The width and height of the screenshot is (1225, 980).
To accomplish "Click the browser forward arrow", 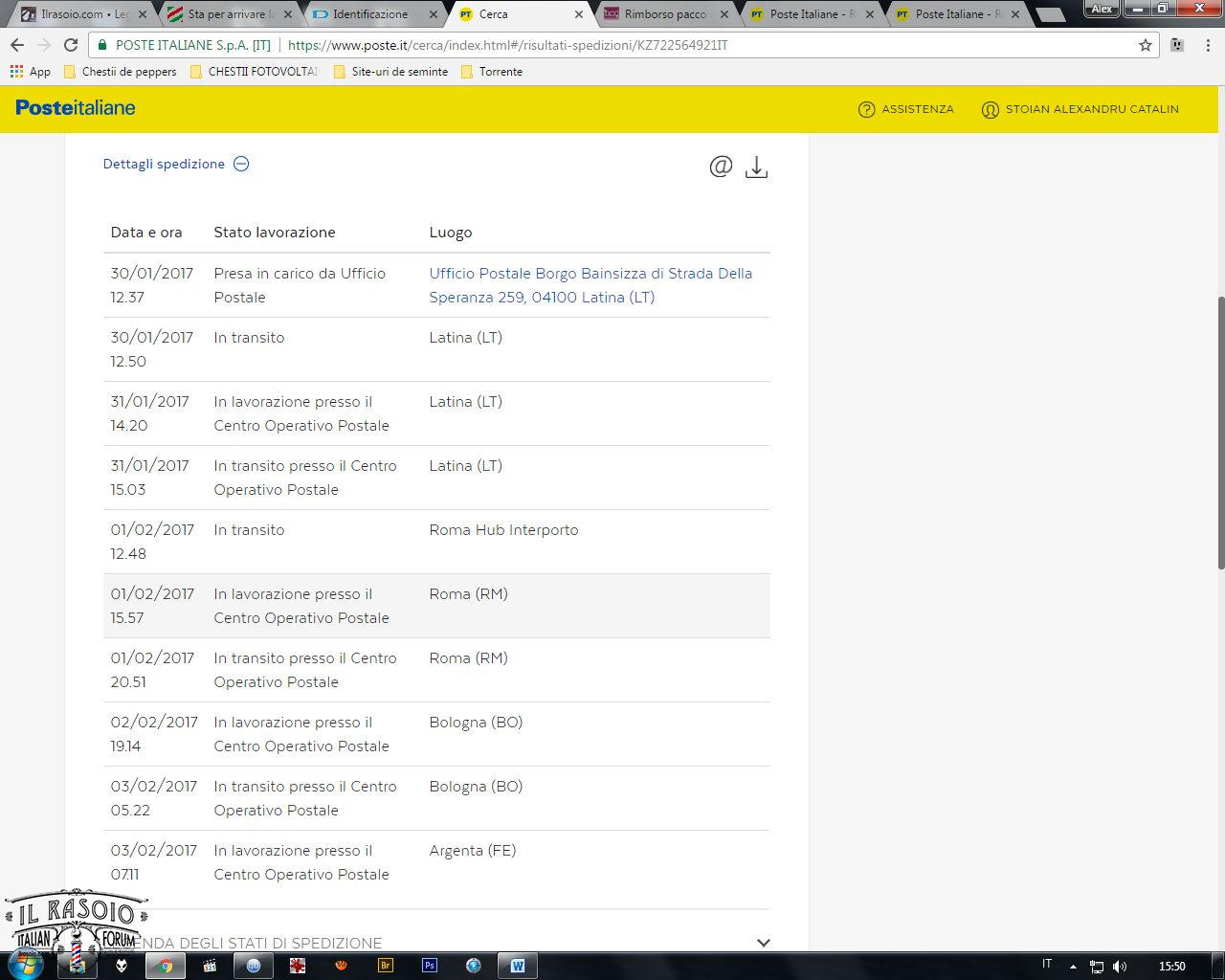I will click(x=44, y=45).
